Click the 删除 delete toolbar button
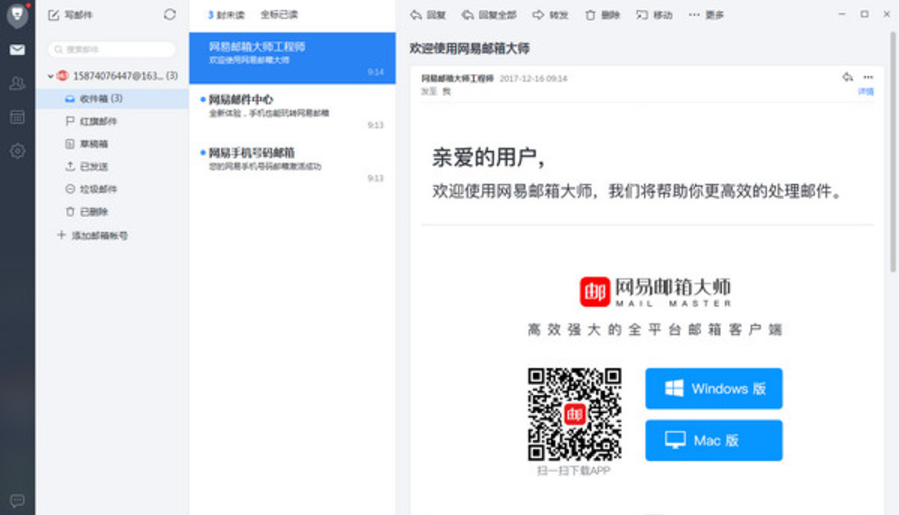Viewport: 899px width, 515px height. (x=603, y=15)
